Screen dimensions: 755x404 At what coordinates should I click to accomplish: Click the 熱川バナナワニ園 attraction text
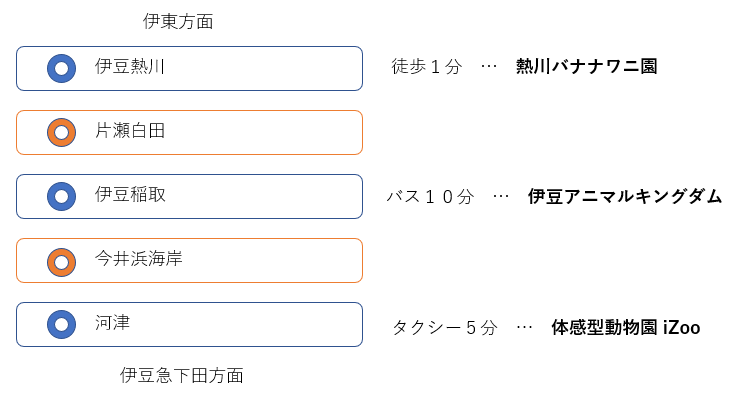pyautogui.click(x=586, y=66)
